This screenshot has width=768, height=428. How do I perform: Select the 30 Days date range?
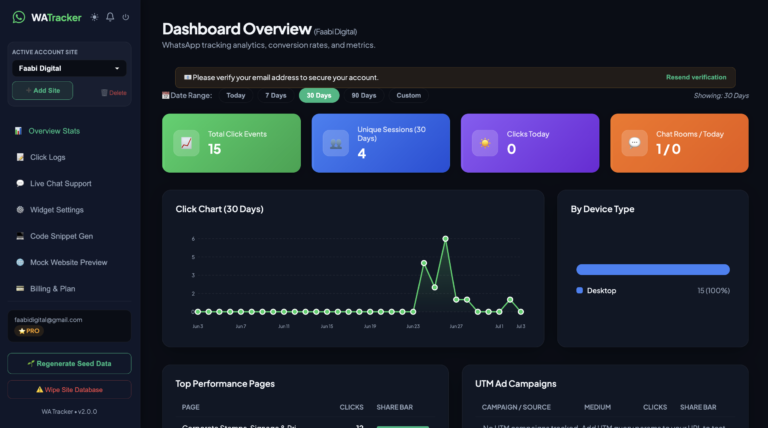pyautogui.click(x=319, y=95)
